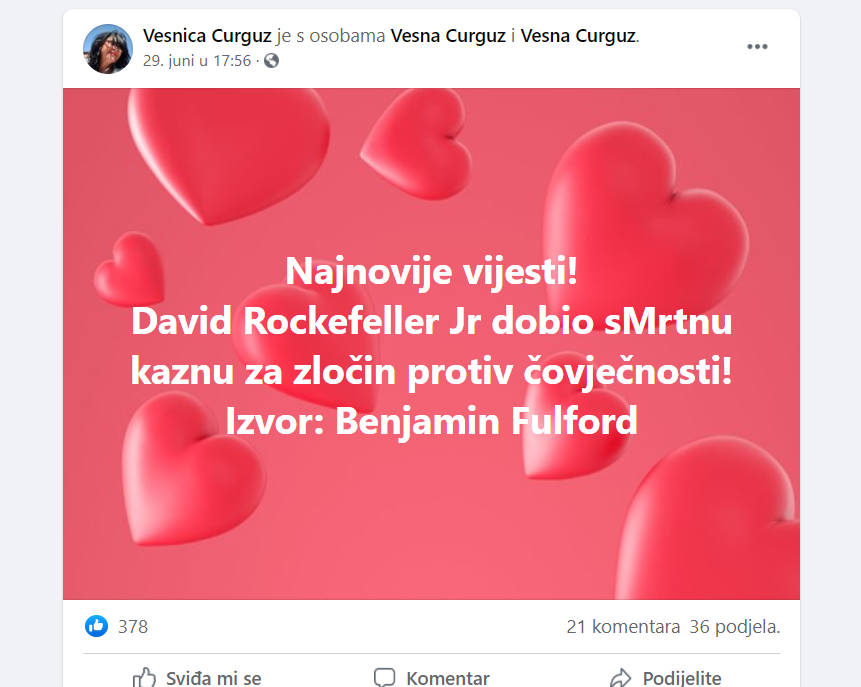Click the Izvor: Benjamin Fulford text in image
This screenshot has width=861, height=687.
tap(432, 421)
